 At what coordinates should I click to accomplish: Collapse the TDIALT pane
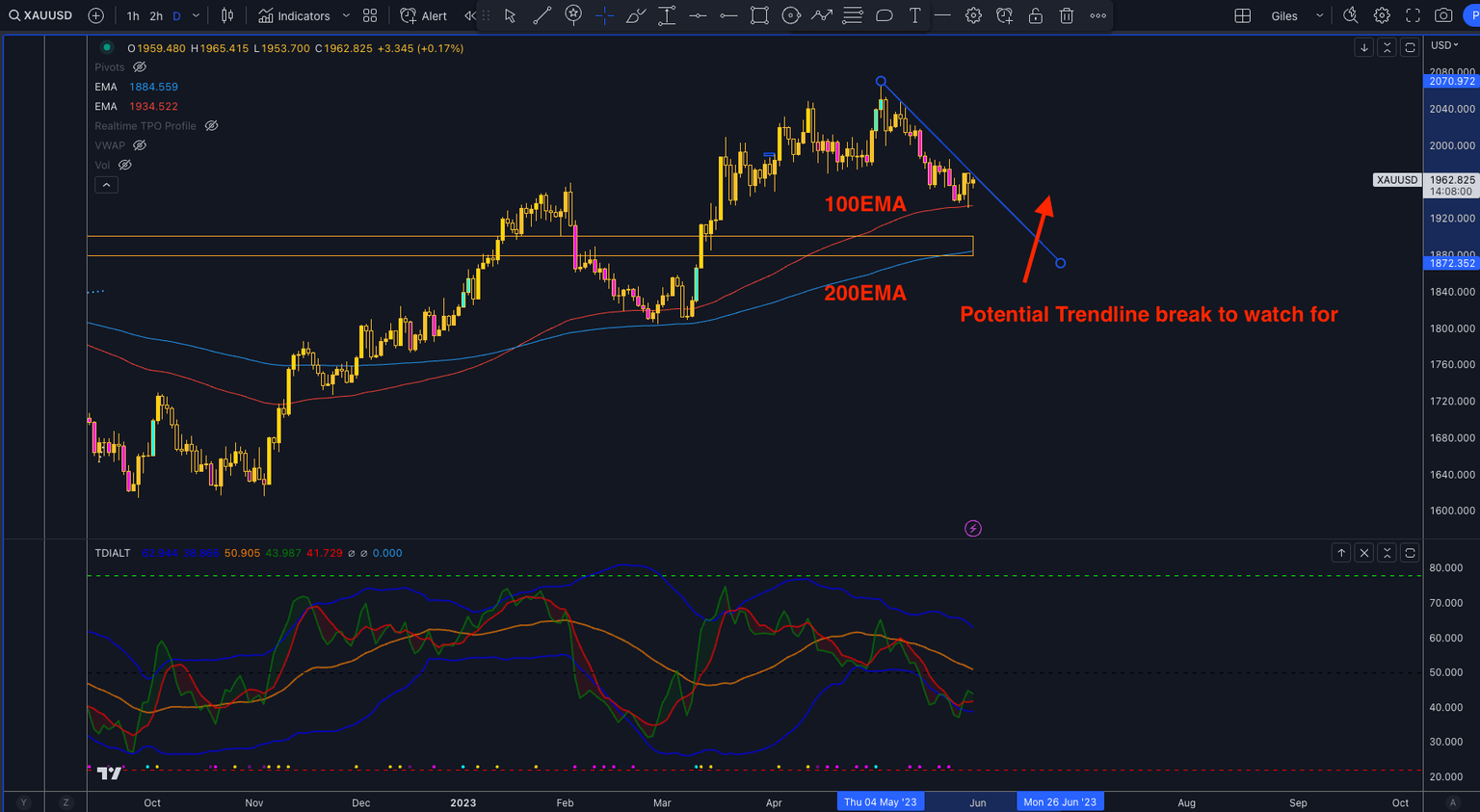coord(1387,553)
